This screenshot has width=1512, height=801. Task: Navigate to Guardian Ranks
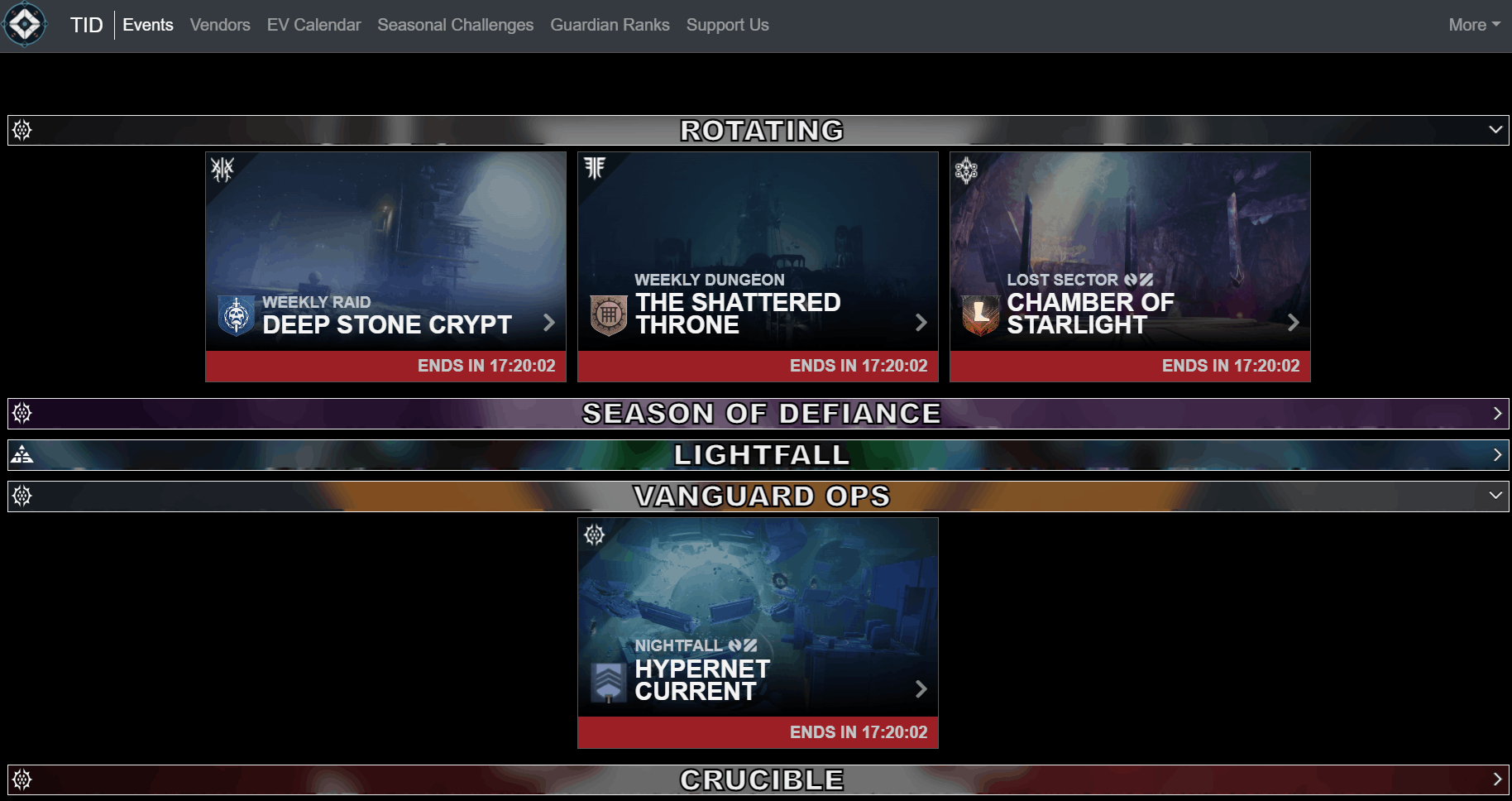(x=610, y=25)
